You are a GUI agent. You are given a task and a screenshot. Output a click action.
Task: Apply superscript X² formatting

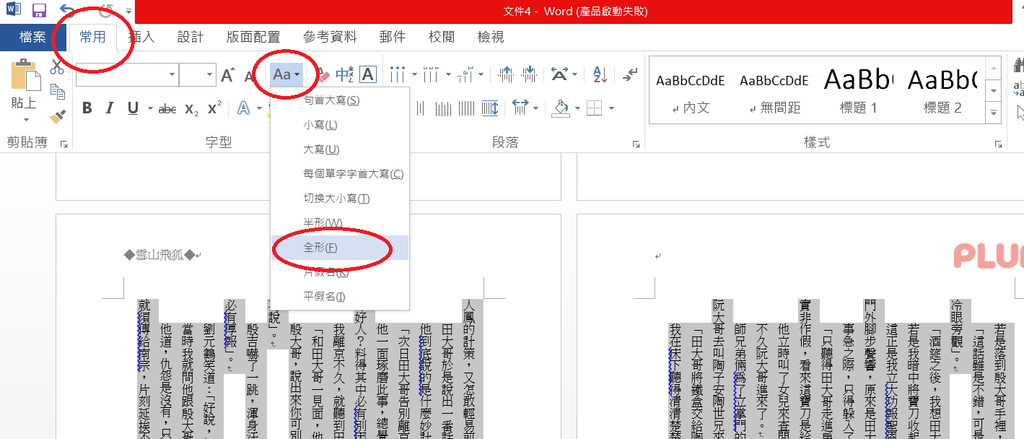[x=214, y=108]
